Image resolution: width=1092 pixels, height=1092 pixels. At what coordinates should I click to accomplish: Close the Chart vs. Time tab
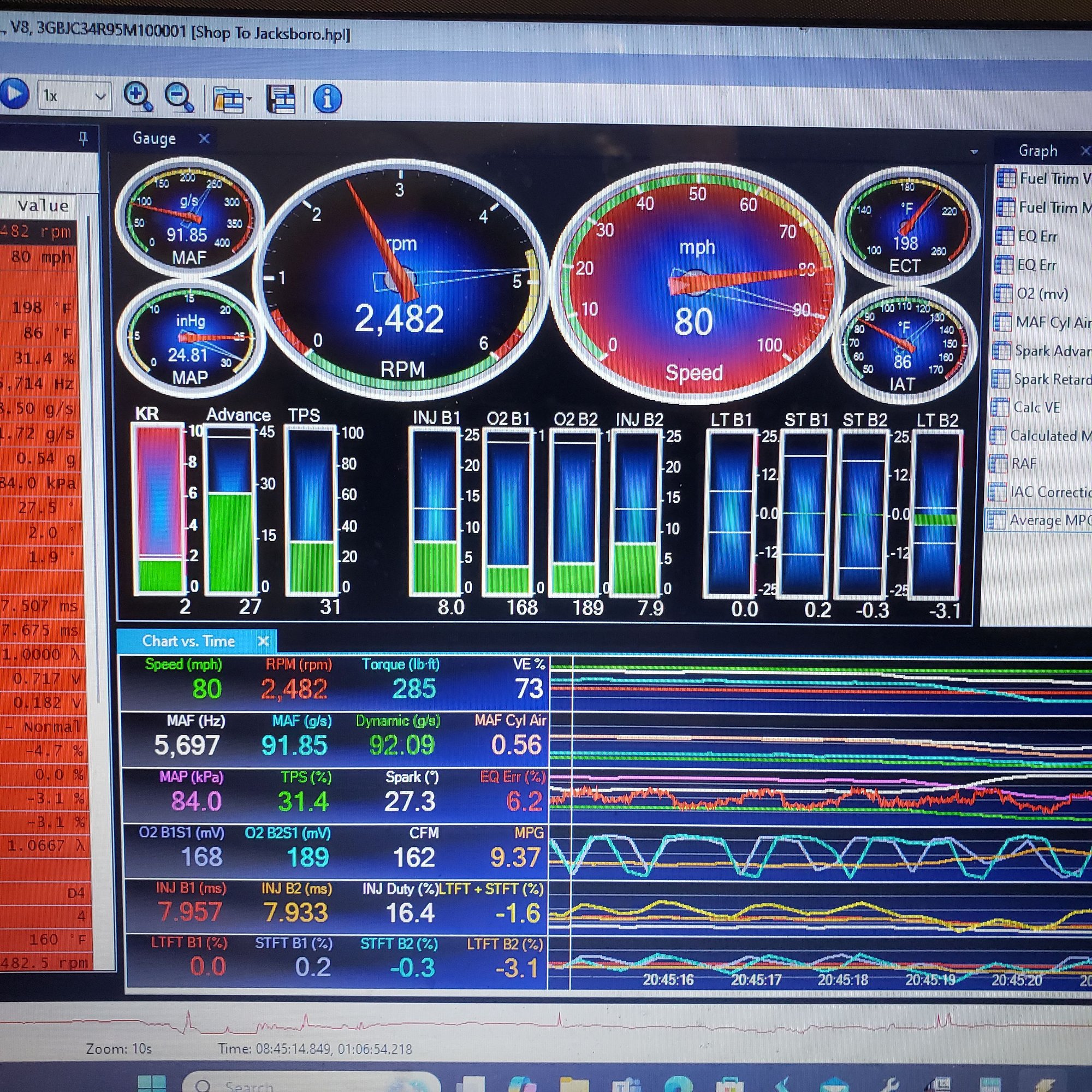[263, 641]
